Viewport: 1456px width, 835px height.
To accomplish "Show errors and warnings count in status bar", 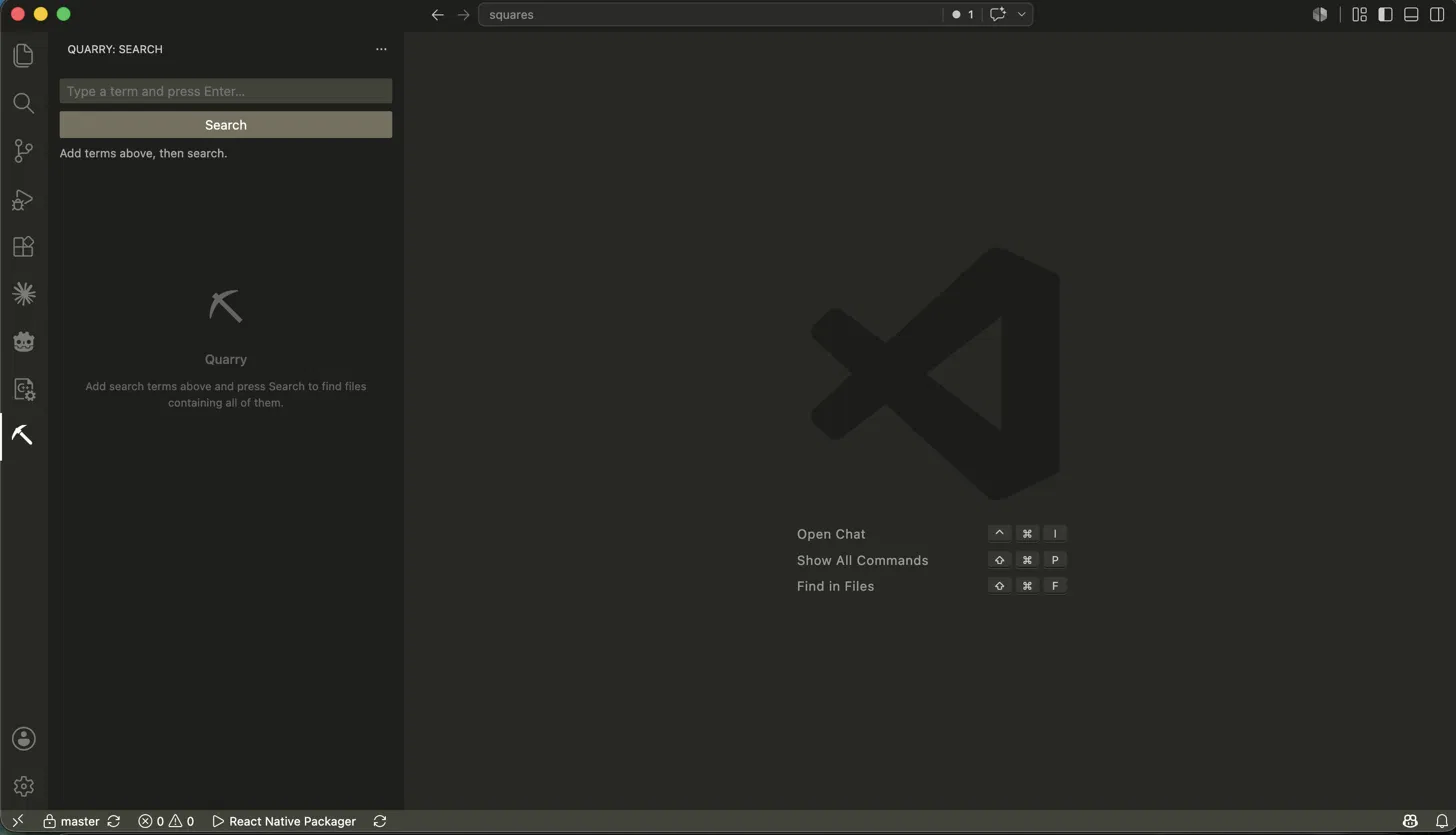I will (x=166, y=821).
